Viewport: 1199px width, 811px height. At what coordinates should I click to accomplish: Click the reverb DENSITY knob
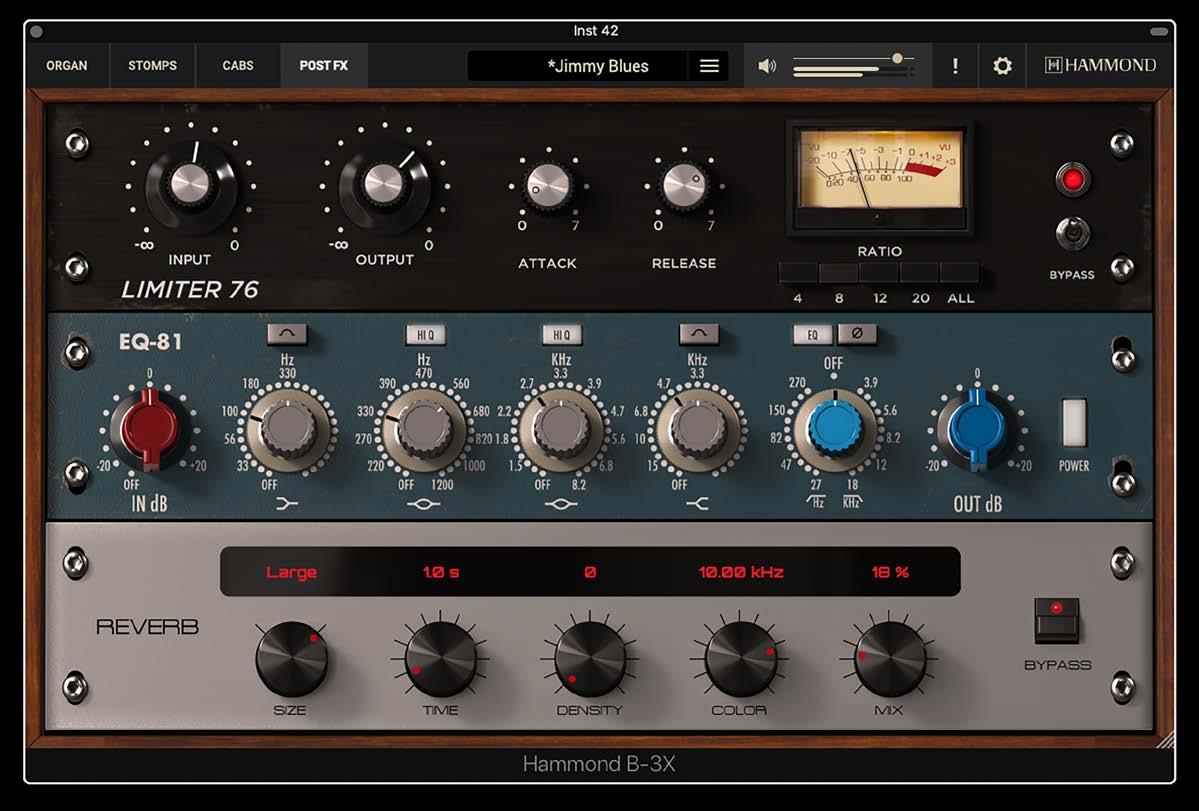[x=590, y=659]
